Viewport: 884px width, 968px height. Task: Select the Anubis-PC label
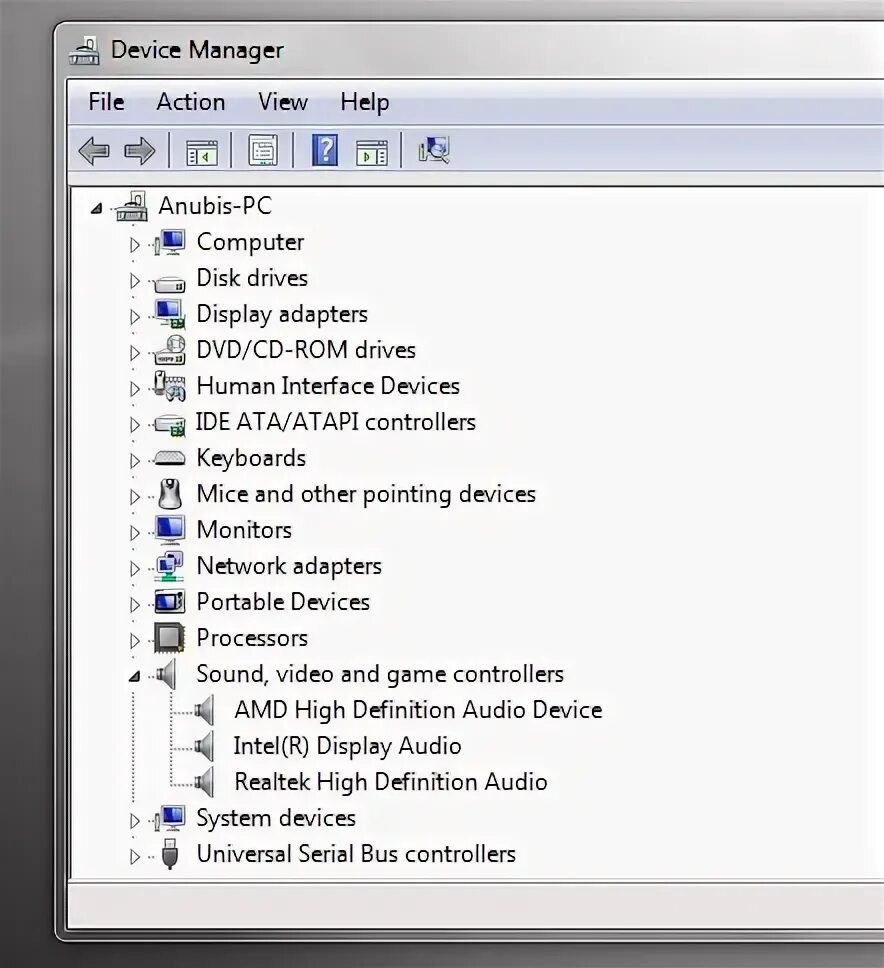pyautogui.click(x=215, y=206)
